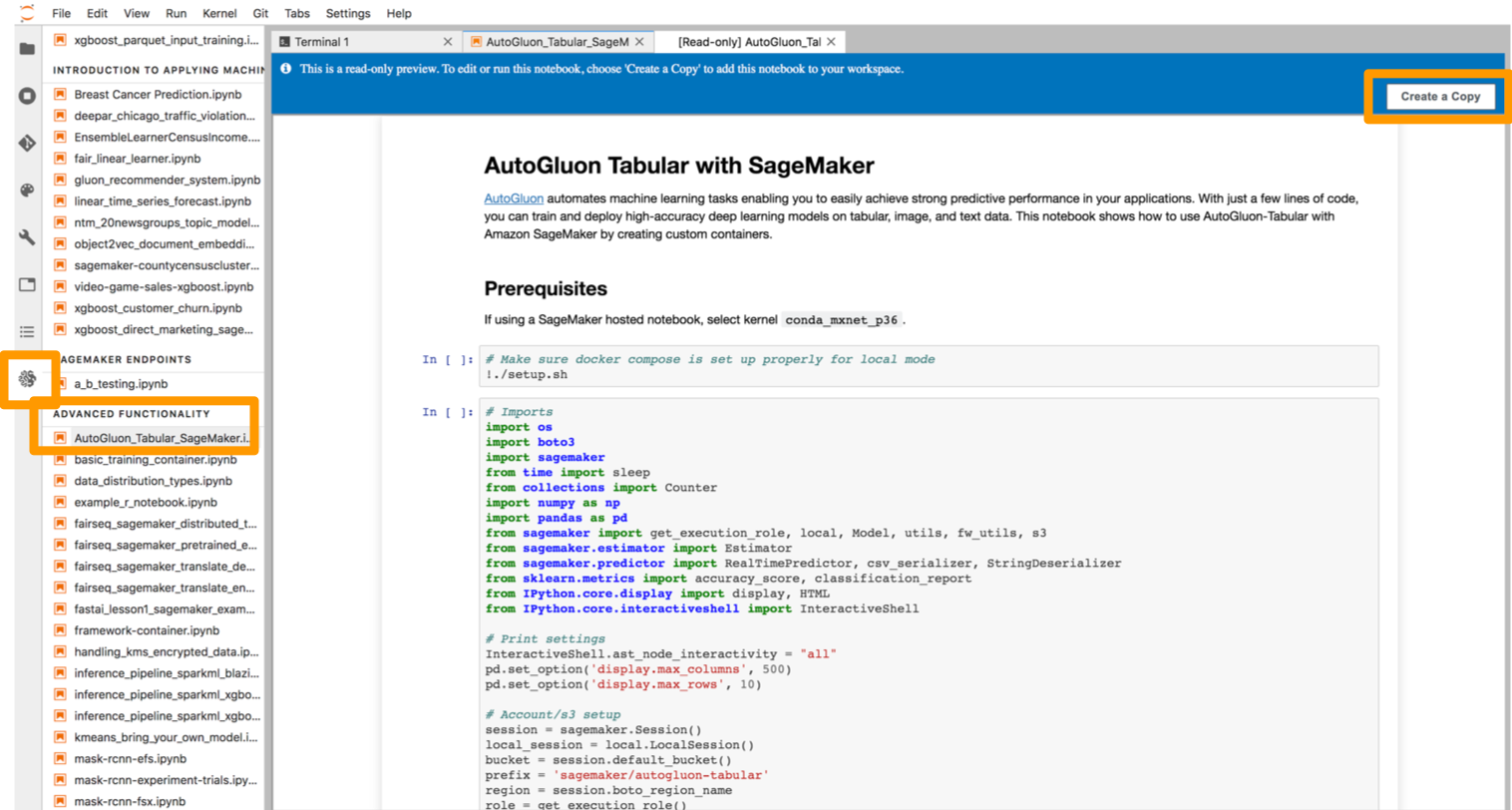Viewport: 1512px width, 810px height.
Task: Open the Settings menu
Action: (348, 13)
